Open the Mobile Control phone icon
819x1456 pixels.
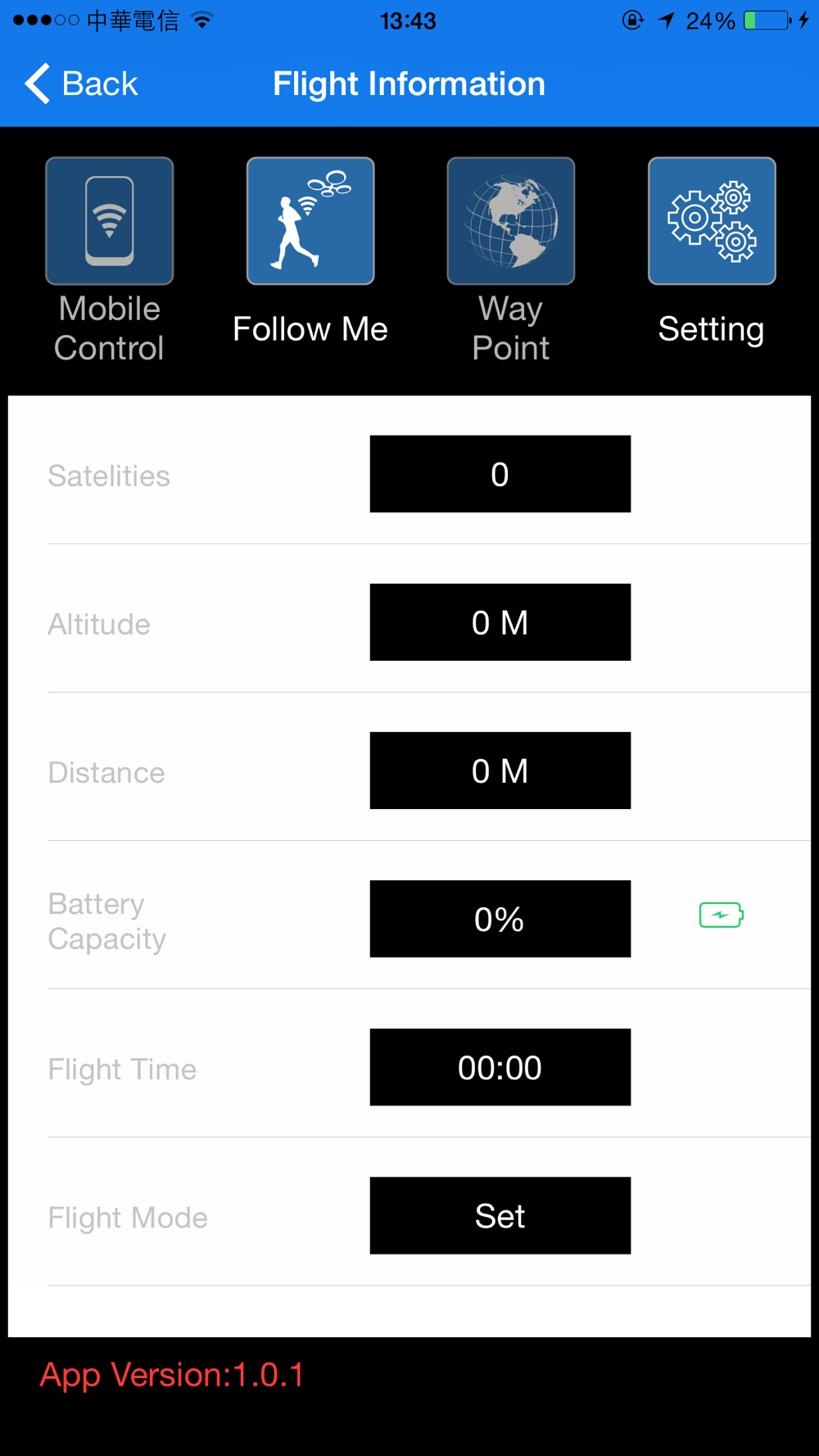109,221
